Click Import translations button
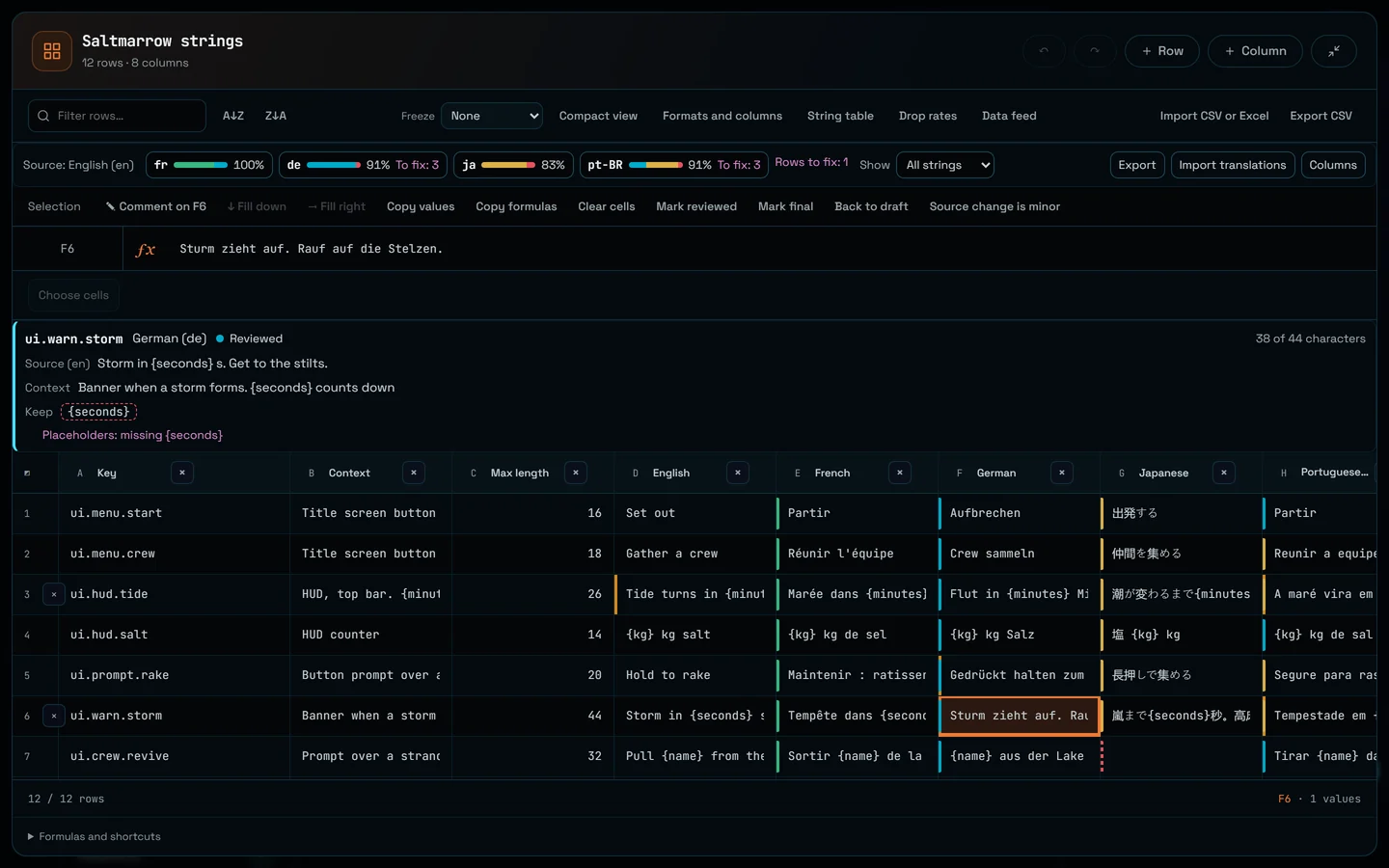The width and height of the screenshot is (1389, 868). coord(1233,165)
